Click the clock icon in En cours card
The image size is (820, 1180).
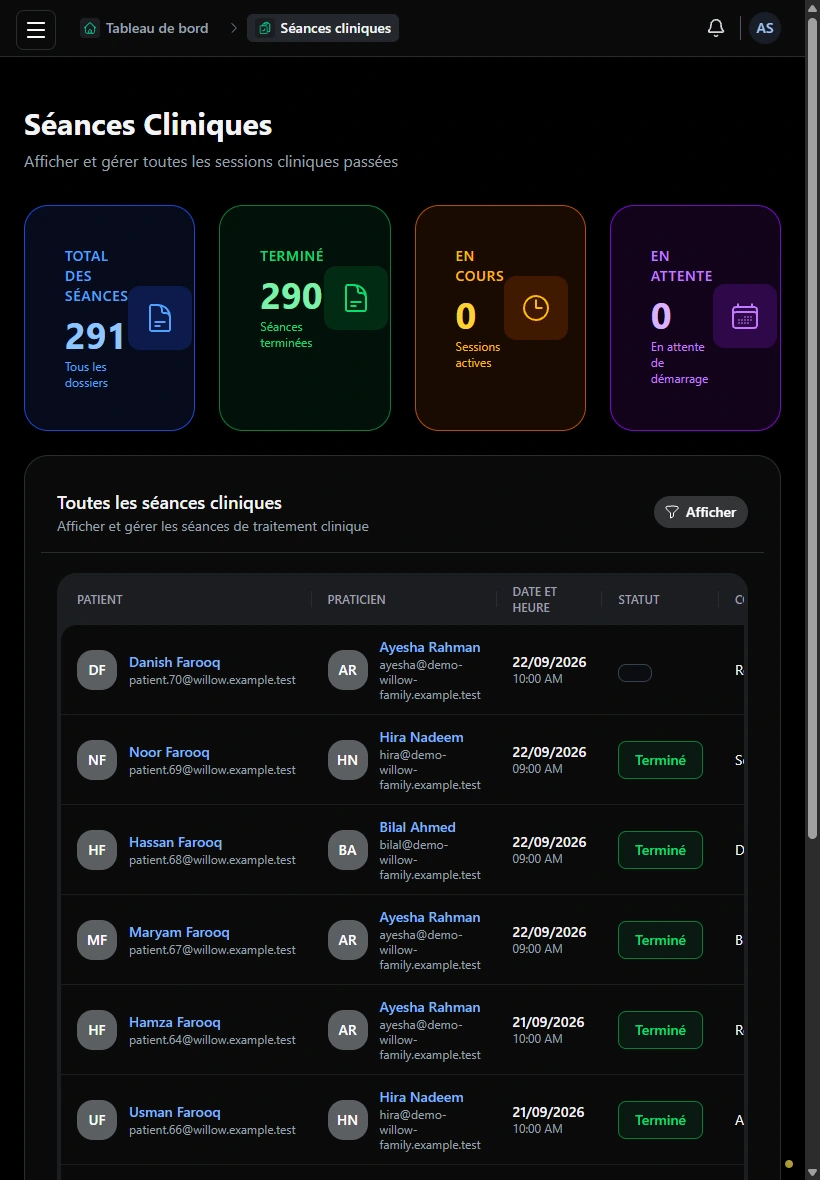tap(536, 308)
